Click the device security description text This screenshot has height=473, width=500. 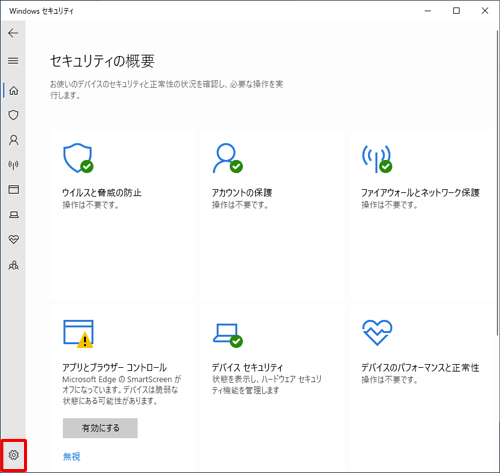(267, 385)
